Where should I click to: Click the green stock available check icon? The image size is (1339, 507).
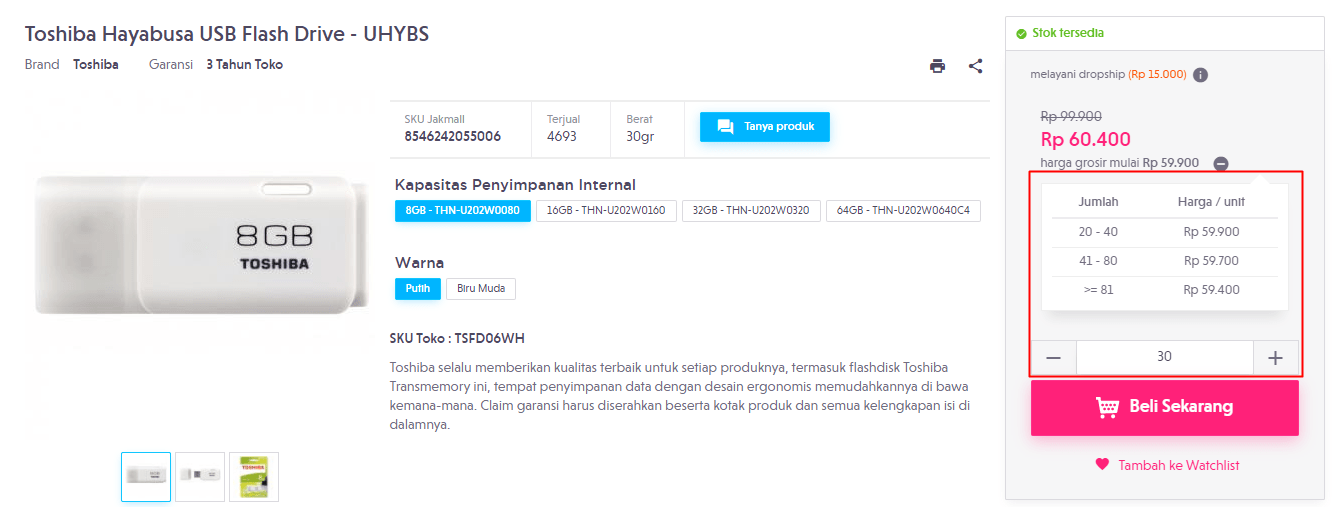[x=1021, y=33]
